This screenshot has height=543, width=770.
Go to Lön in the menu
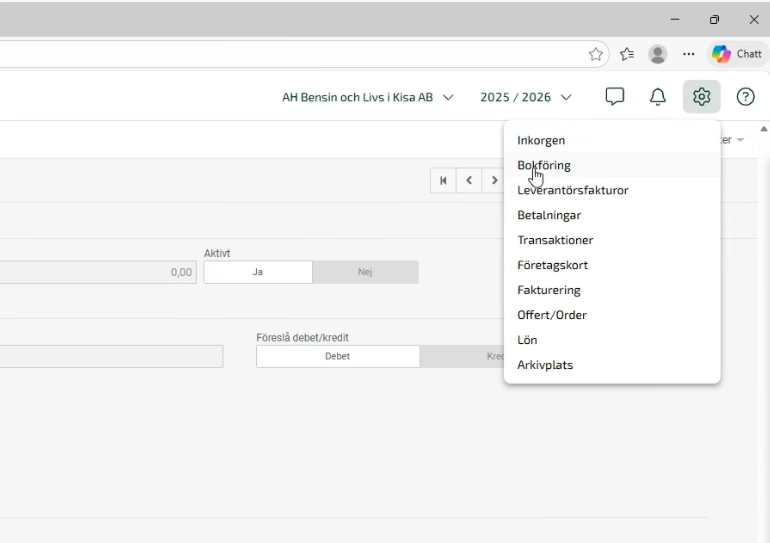coord(527,340)
